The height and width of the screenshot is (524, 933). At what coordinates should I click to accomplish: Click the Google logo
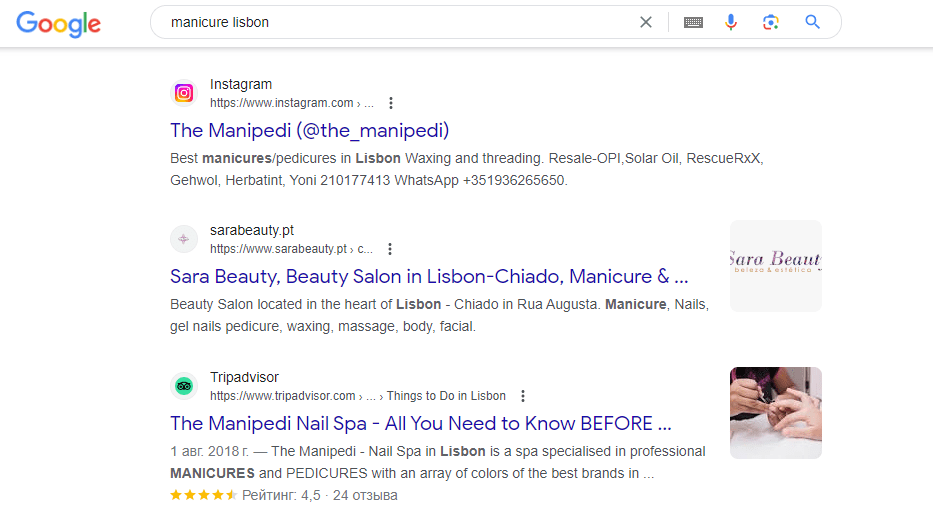(x=58, y=23)
